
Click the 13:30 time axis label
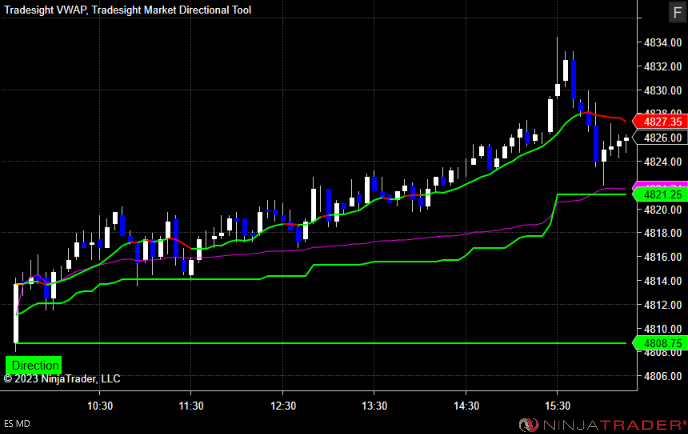[374, 406]
